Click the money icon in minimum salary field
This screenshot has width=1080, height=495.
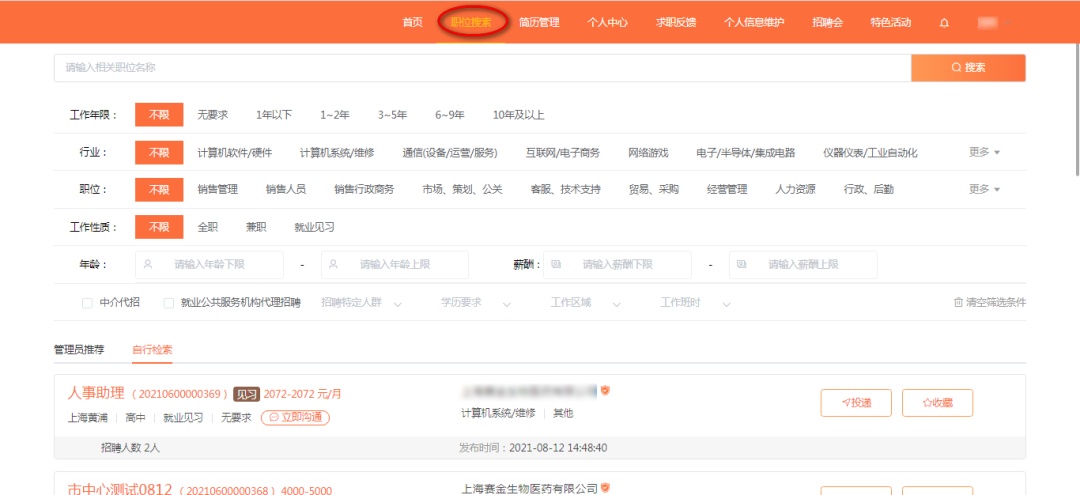coord(555,265)
